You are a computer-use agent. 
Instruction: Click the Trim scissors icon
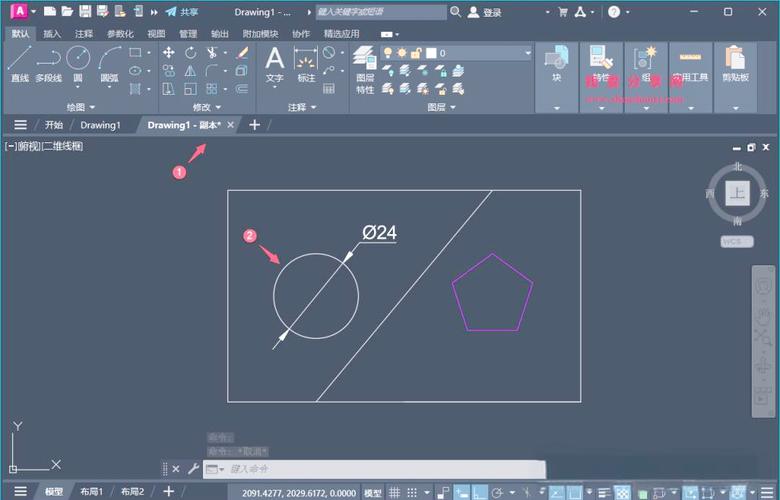pyautogui.click(x=212, y=52)
